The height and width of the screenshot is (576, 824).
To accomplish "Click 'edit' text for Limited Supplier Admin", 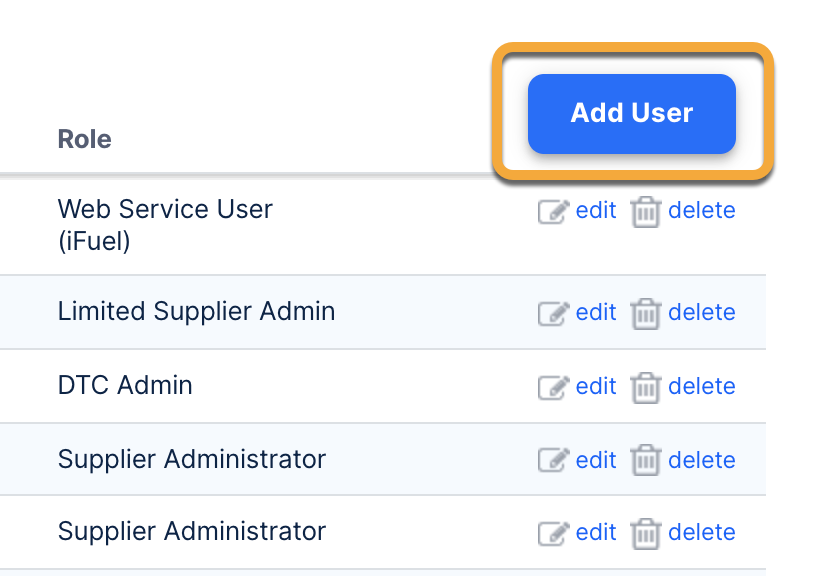I will click(x=596, y=312).
